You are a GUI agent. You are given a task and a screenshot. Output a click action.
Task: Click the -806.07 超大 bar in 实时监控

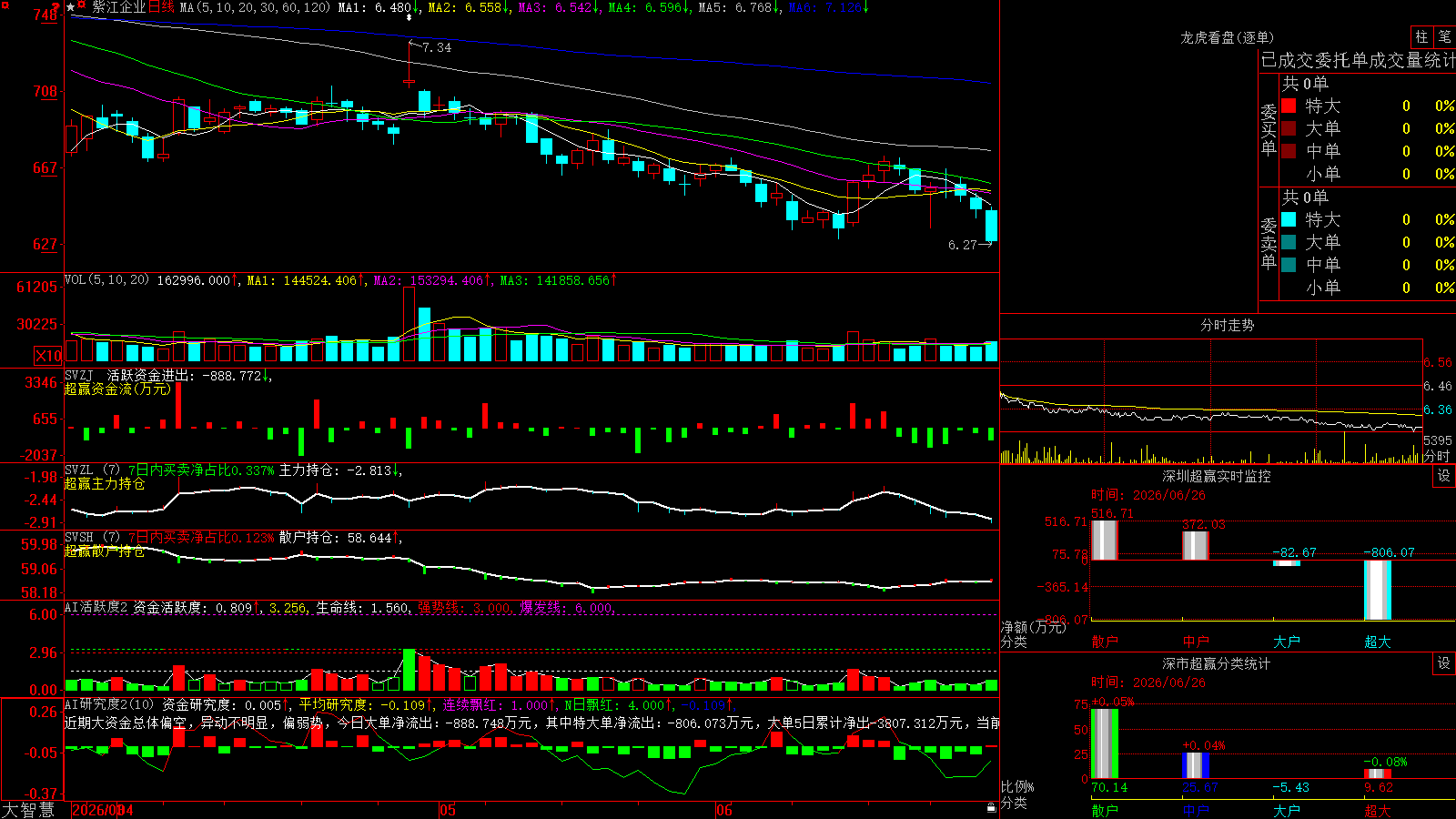(x=1378, y=590)
